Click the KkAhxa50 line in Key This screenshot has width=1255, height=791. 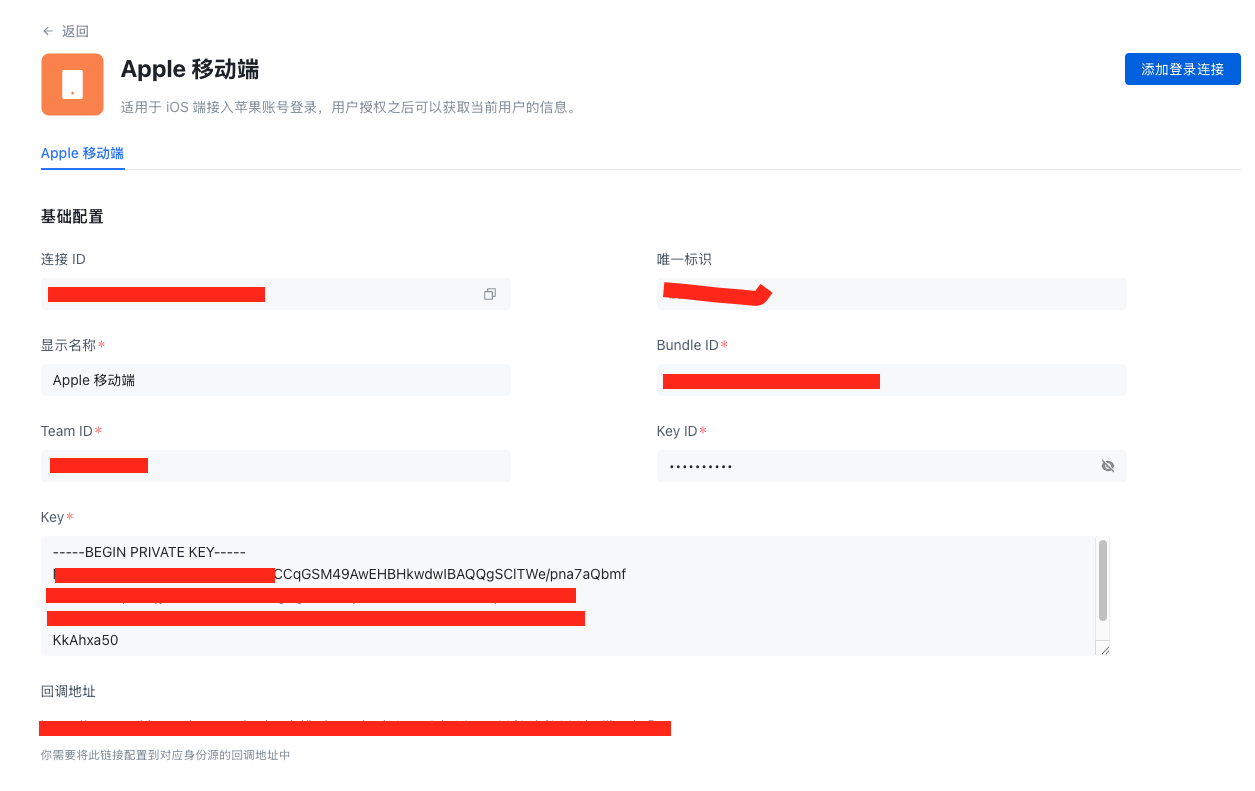click(x=85, y=640)
